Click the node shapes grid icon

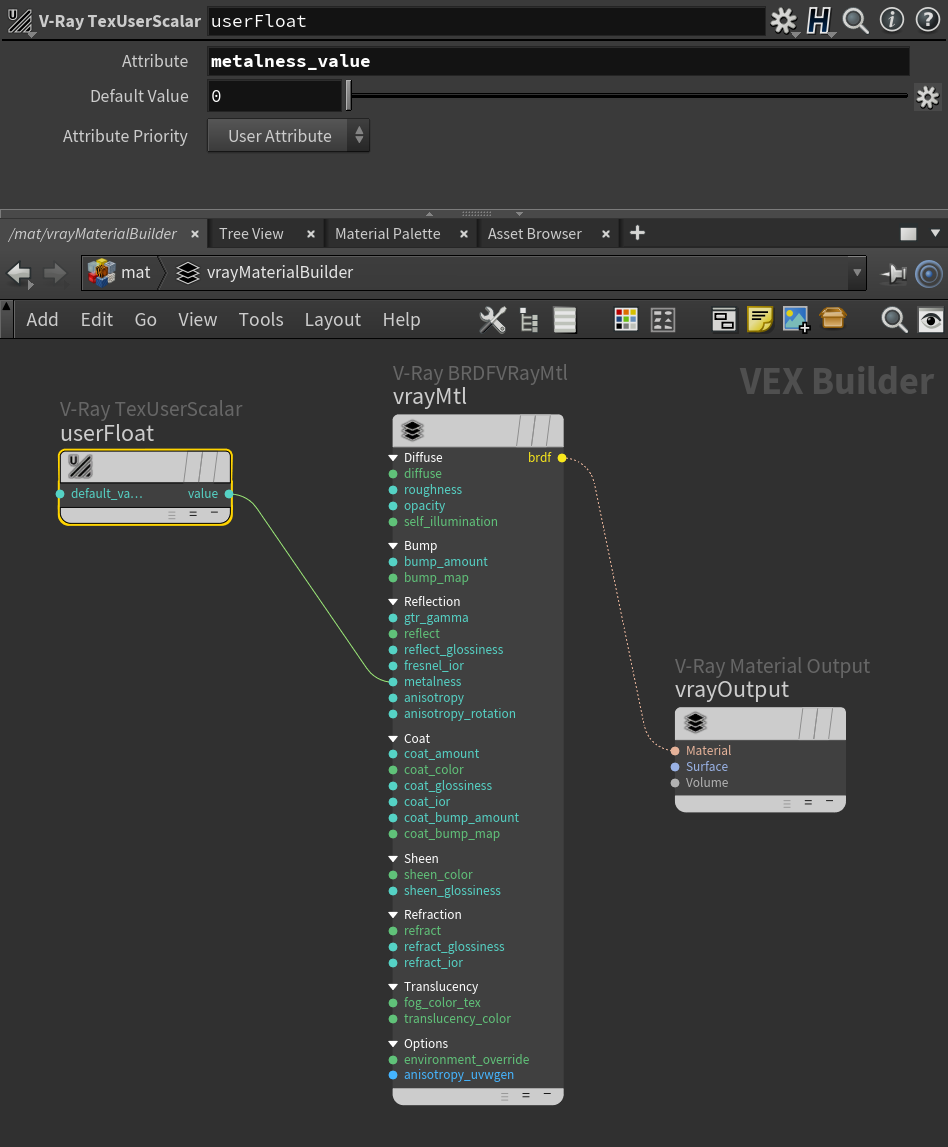pyautogui.click(x=663, y=320)
